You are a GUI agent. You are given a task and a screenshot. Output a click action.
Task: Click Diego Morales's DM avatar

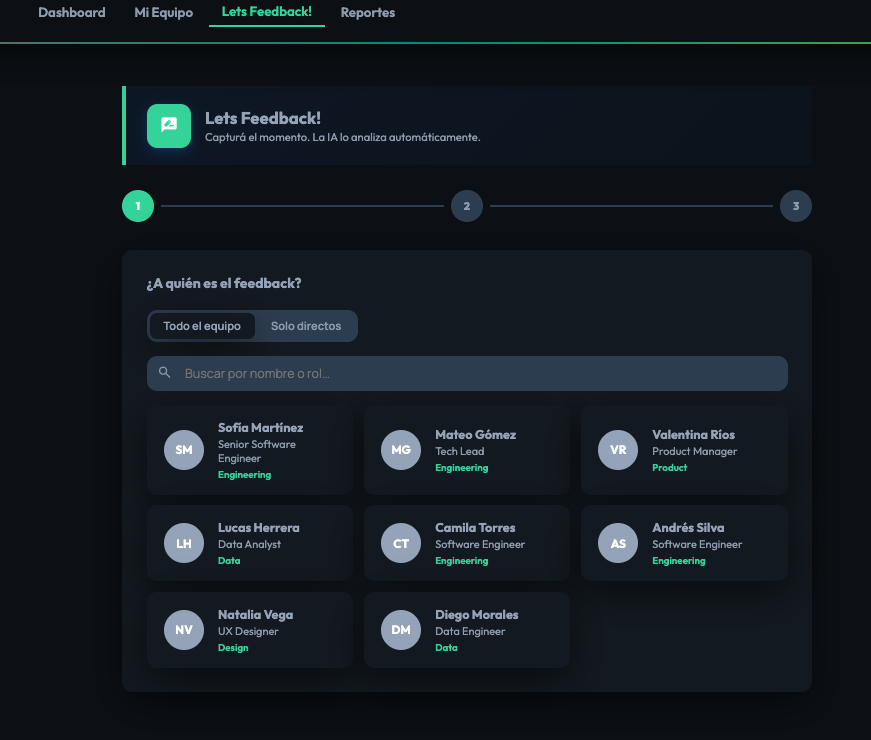point(400,630)
